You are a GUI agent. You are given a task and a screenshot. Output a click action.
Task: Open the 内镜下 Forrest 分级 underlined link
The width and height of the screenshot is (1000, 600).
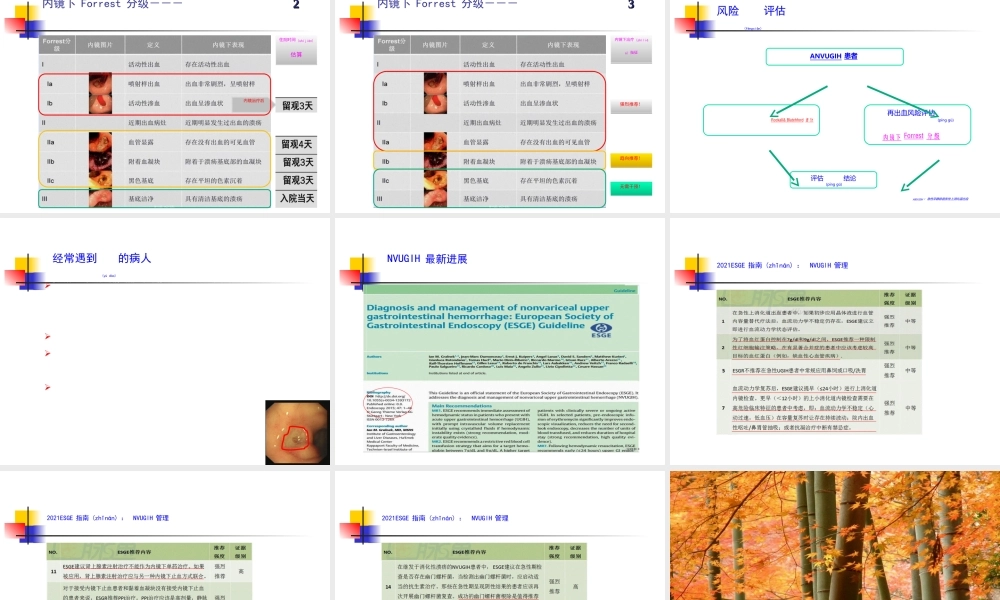pos(910,136)
